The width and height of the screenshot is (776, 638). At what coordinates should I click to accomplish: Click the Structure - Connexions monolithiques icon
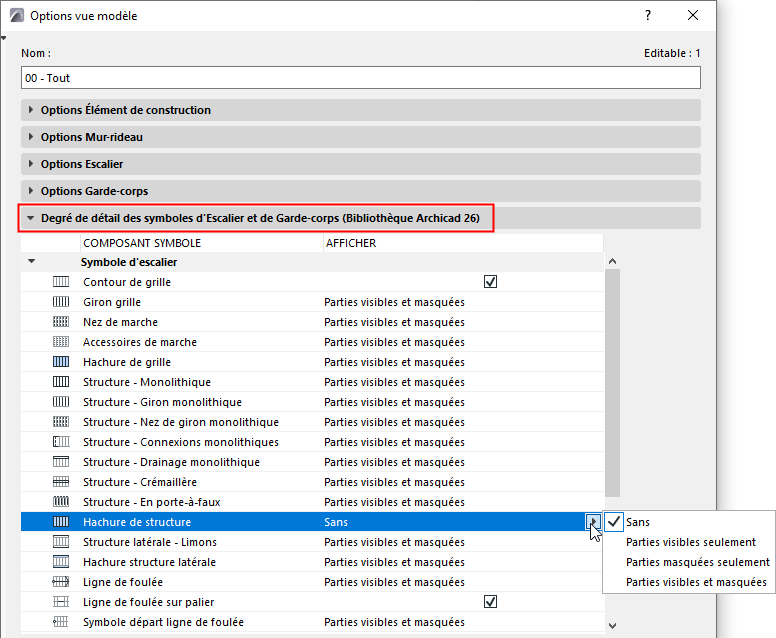[x=61, y=442]
